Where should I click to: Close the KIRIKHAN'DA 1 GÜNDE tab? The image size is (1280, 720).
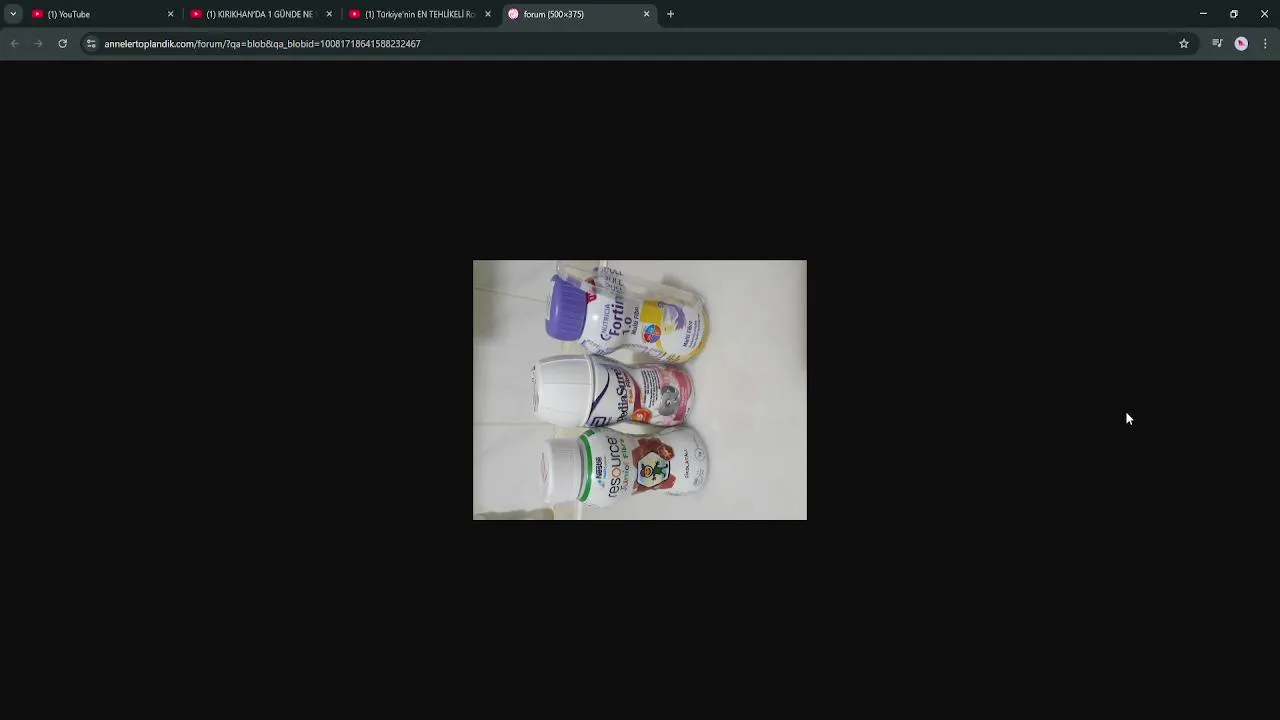pos(329,14)
